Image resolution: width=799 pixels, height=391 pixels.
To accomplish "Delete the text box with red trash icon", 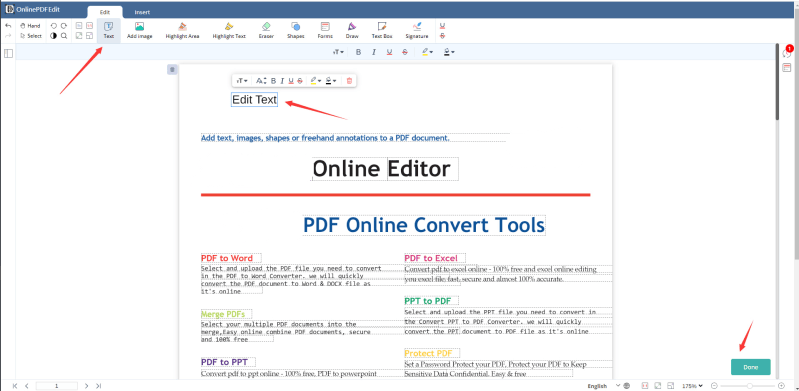I will pyautogui.click(x=349, y=81).
